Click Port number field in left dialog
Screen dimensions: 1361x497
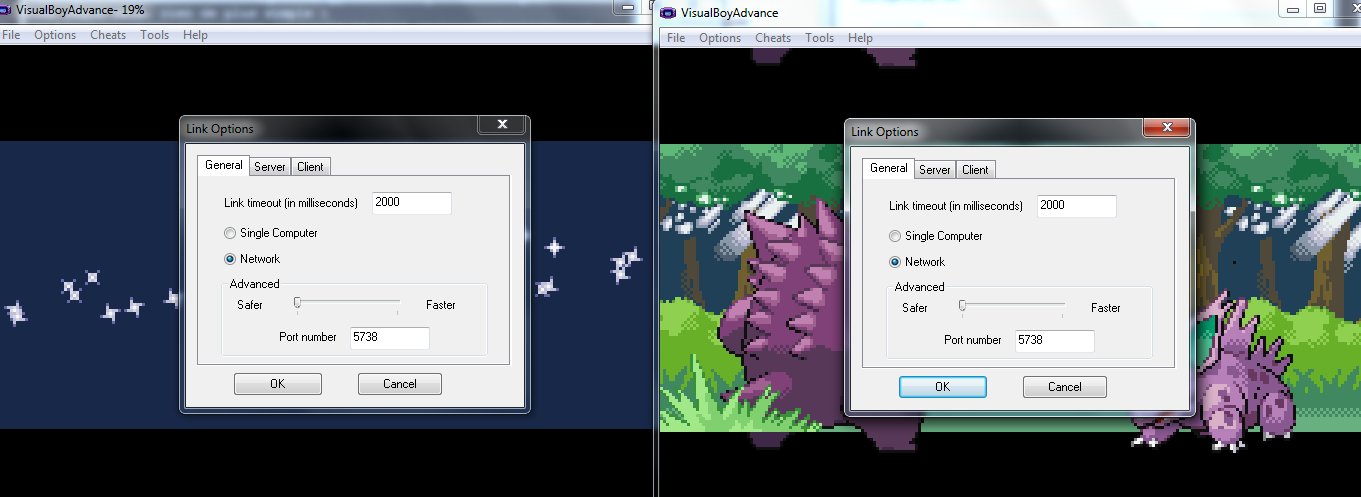[x=389, y=338]
